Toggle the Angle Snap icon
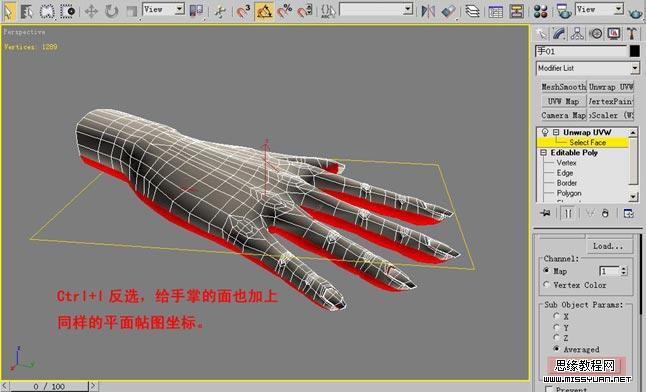 (x=264, y=11)
